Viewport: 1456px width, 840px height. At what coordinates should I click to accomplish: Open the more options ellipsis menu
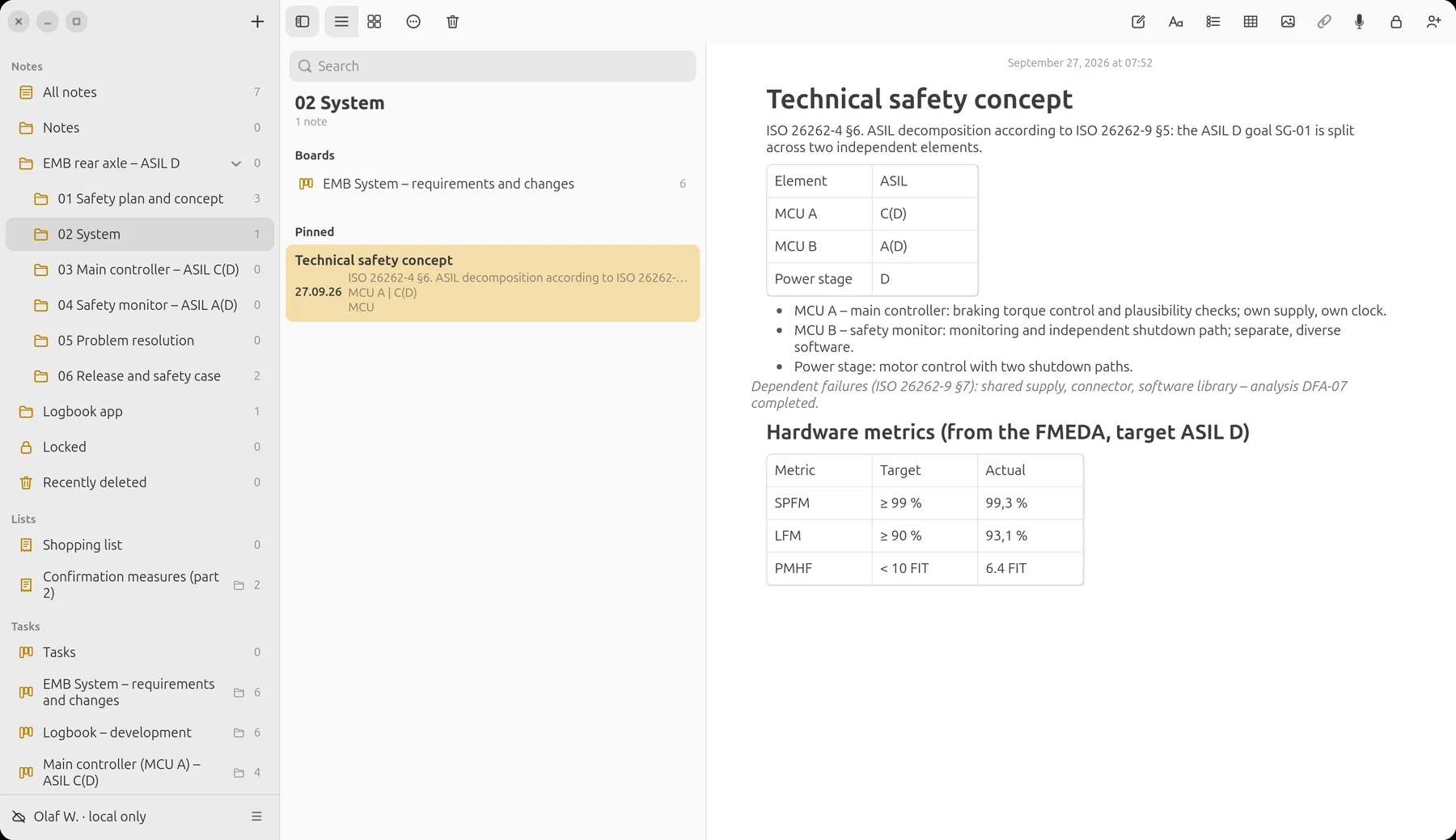413,22
